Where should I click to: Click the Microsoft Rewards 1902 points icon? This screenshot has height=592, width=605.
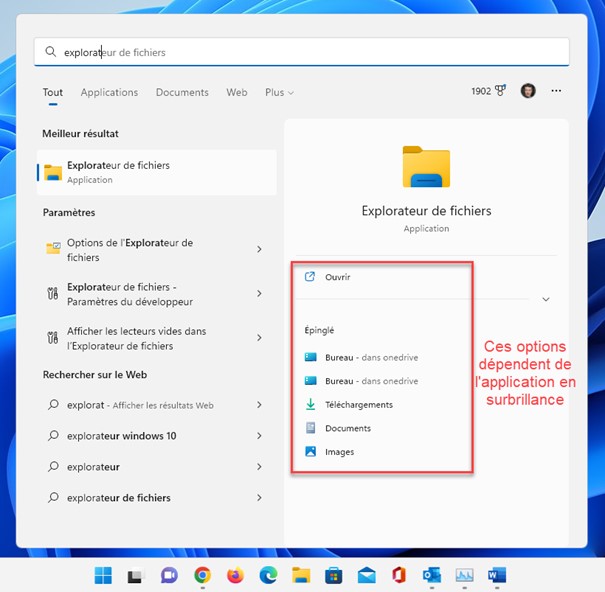[x=485, y=91]
